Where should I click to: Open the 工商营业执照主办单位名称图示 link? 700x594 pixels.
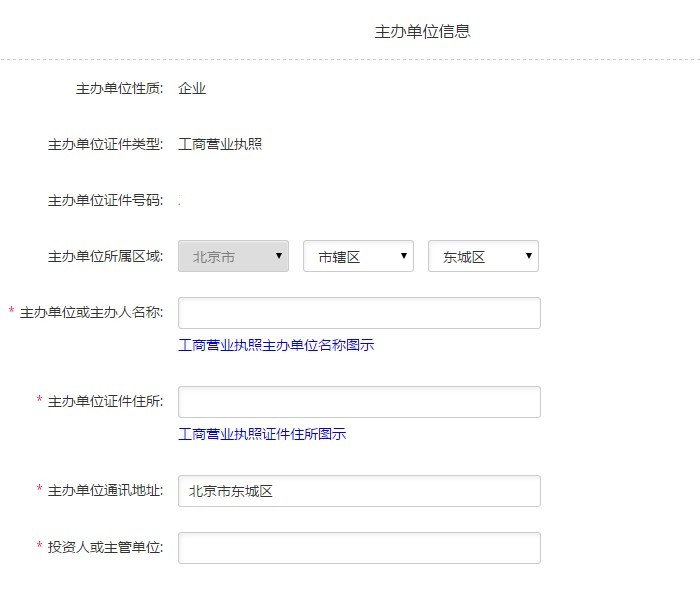tap(276, 345)
